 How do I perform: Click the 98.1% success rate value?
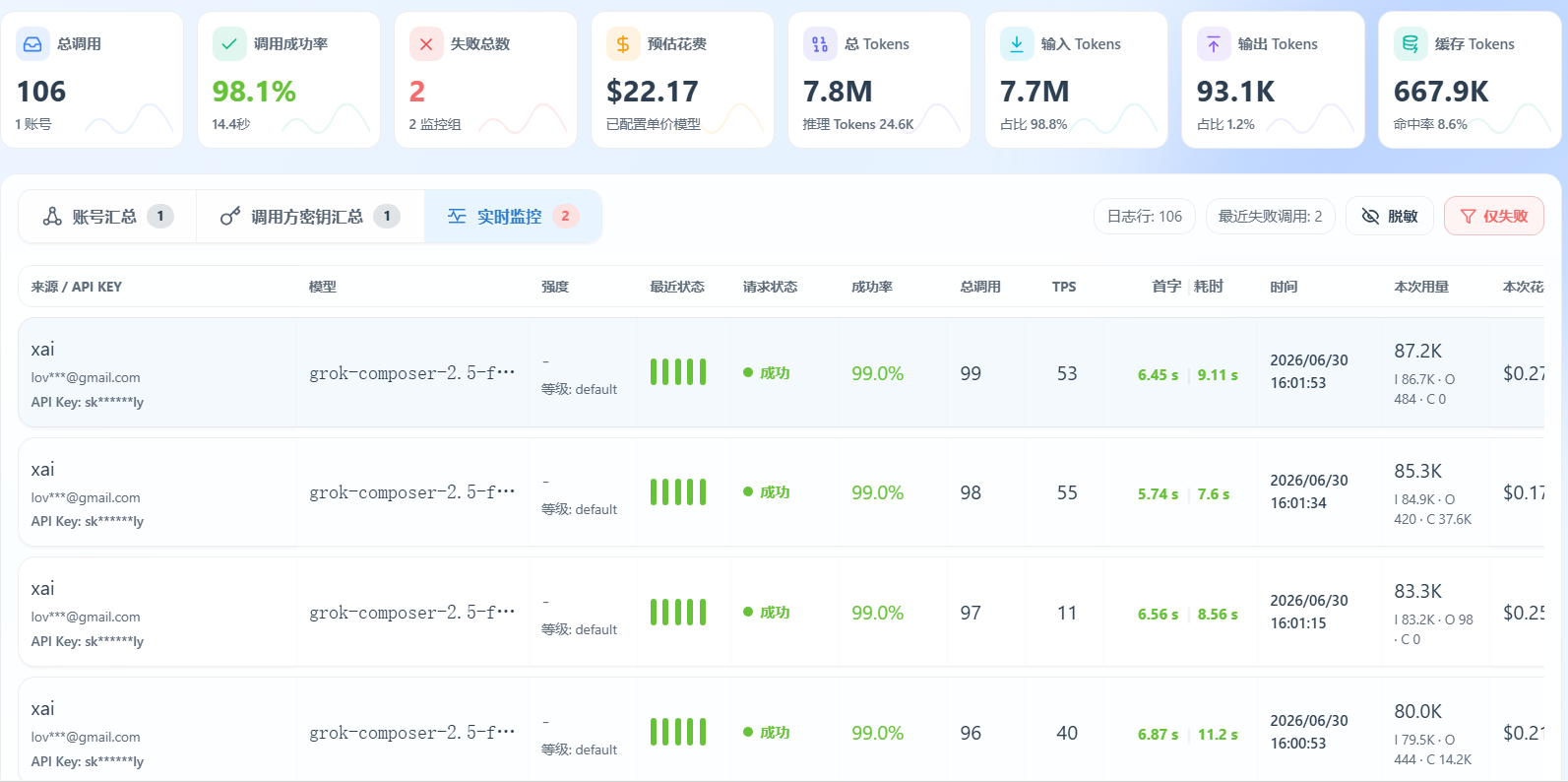tap(254, 92)
